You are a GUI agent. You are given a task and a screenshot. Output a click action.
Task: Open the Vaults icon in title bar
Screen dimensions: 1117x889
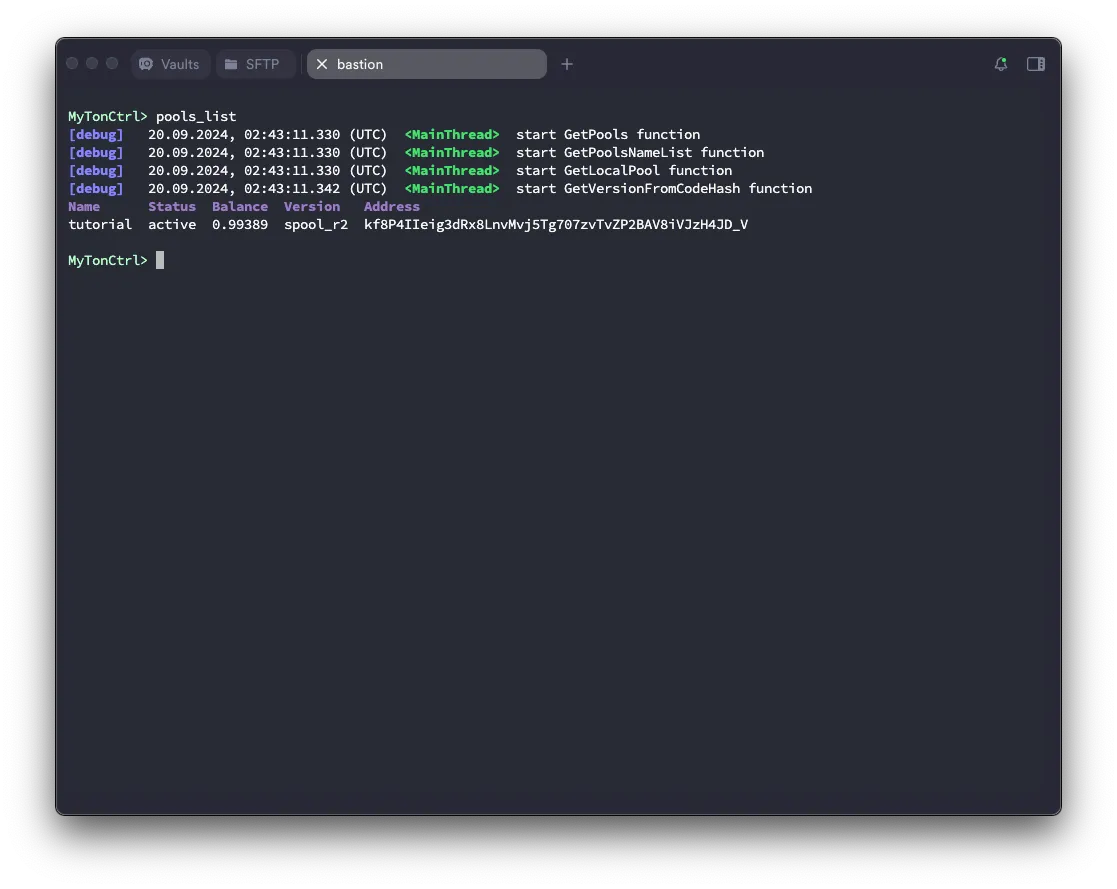146,64
